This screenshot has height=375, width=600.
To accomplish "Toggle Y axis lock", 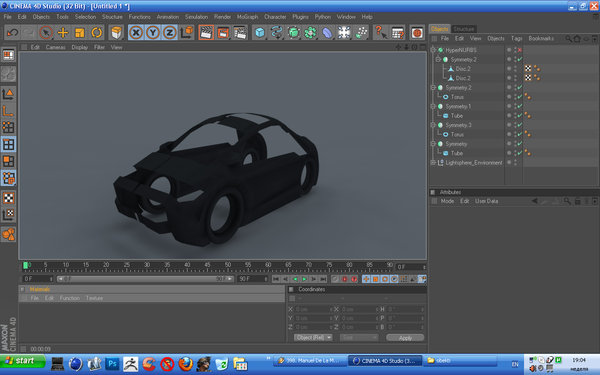I will (x=153, y=33).
